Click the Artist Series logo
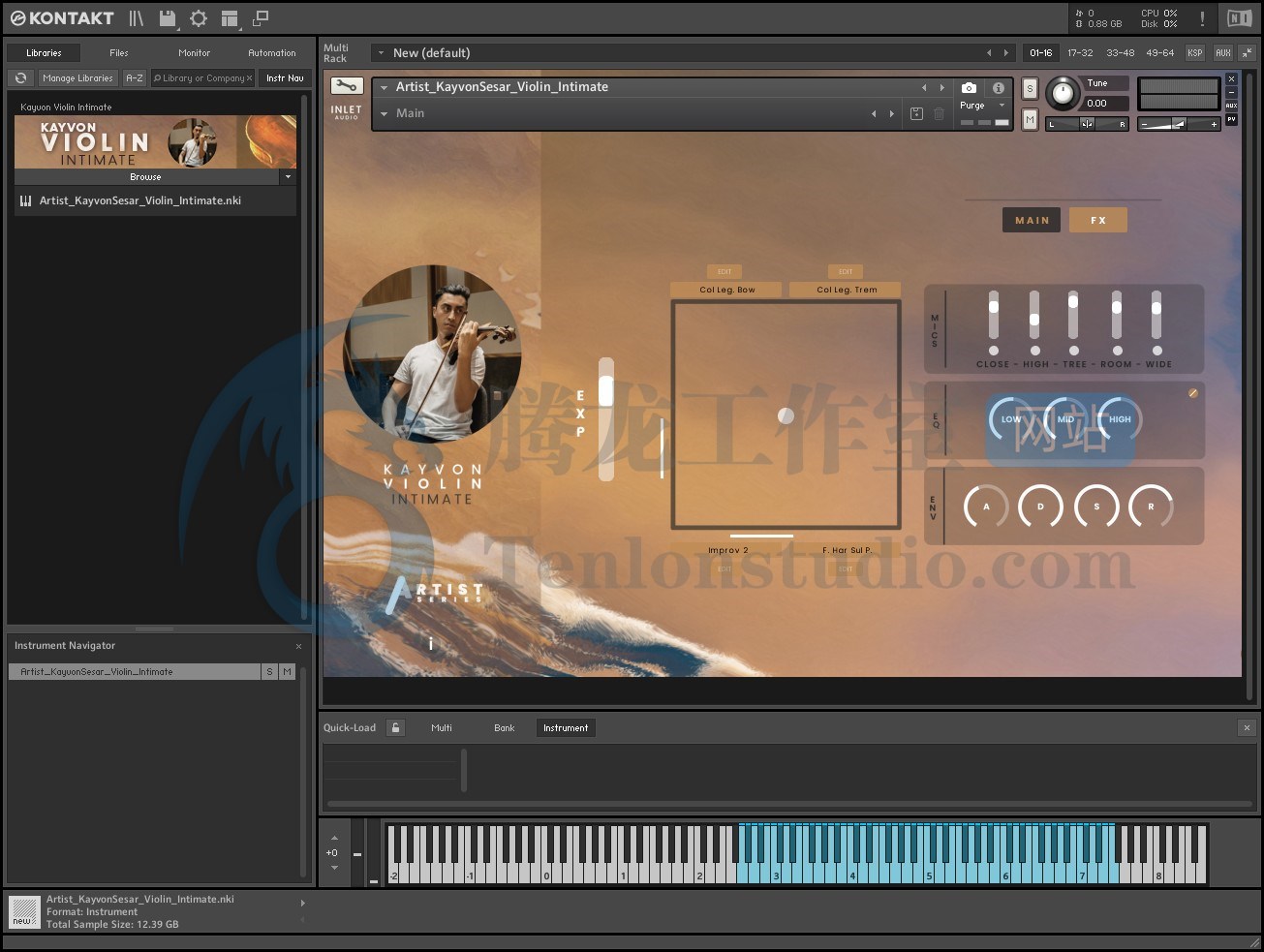Image resolution: width=1264 pixels, height=952 pixels. (434, 595)
